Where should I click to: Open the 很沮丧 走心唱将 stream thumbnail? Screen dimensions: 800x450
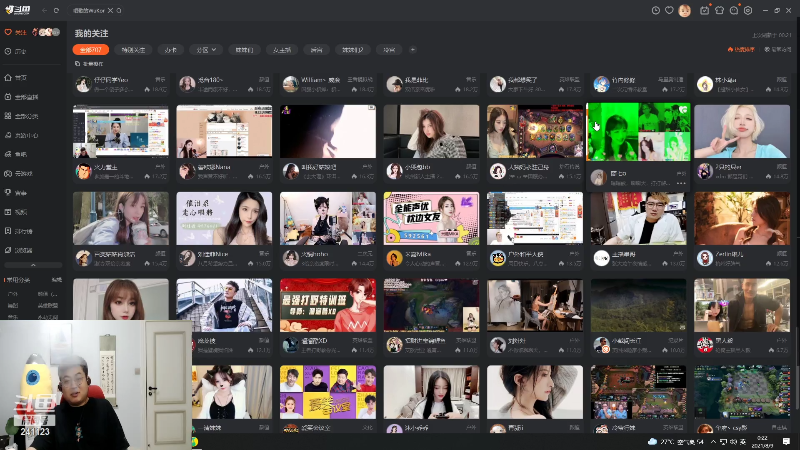coord(224,218)
